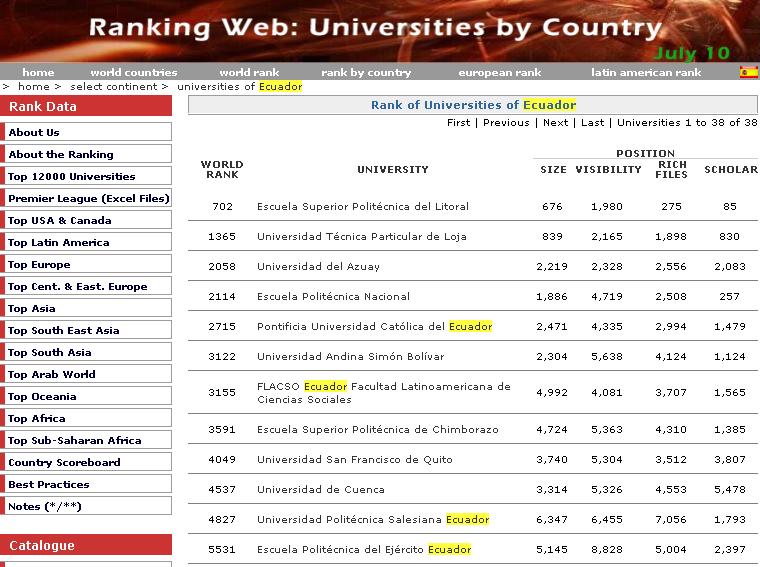This screenshot has width=760, height=567.
Task: Select 'latin american rank' nav item
Action: pyautogui.click(x=645, y=72)
